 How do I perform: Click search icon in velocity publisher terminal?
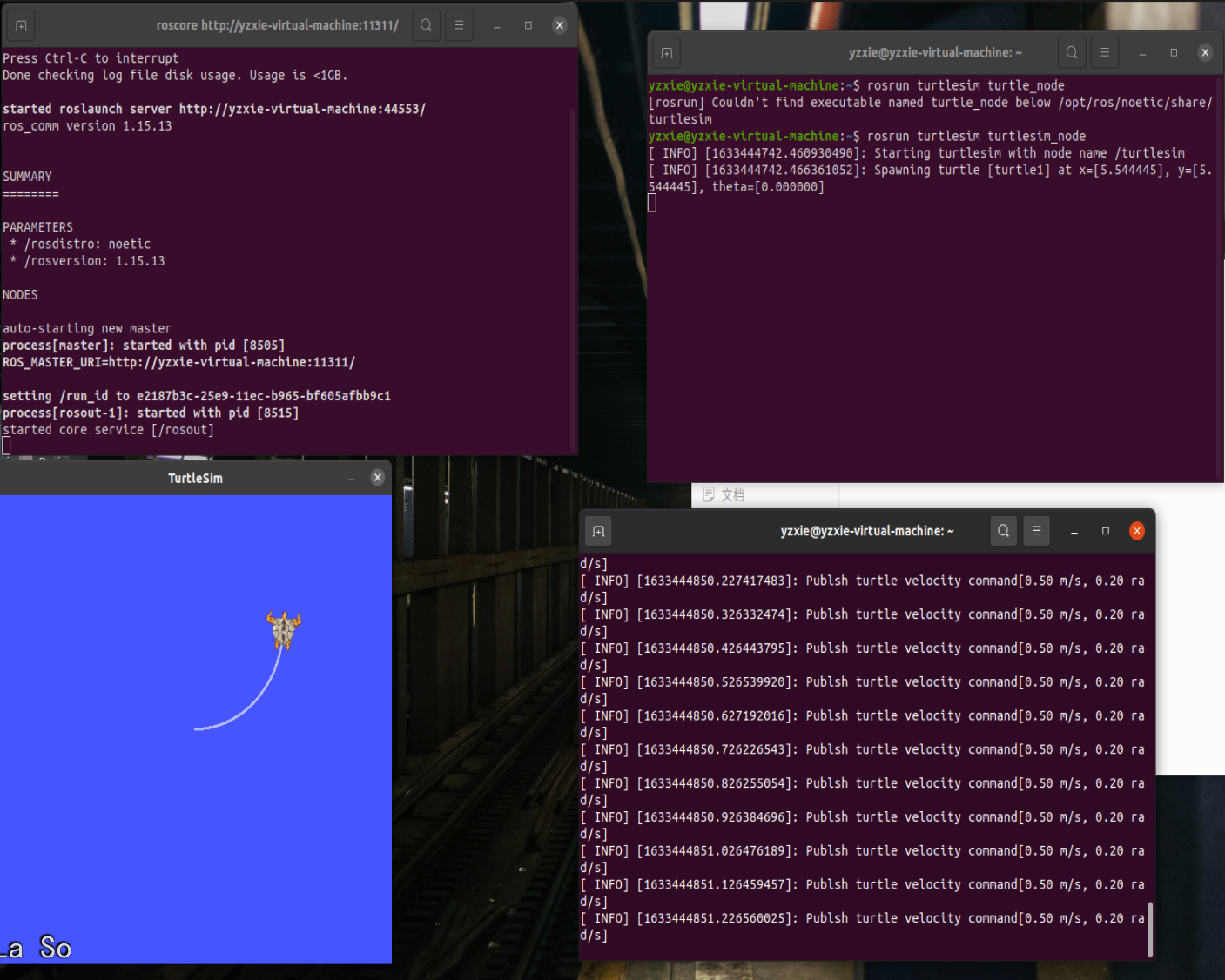click(x=1004, y=531)
